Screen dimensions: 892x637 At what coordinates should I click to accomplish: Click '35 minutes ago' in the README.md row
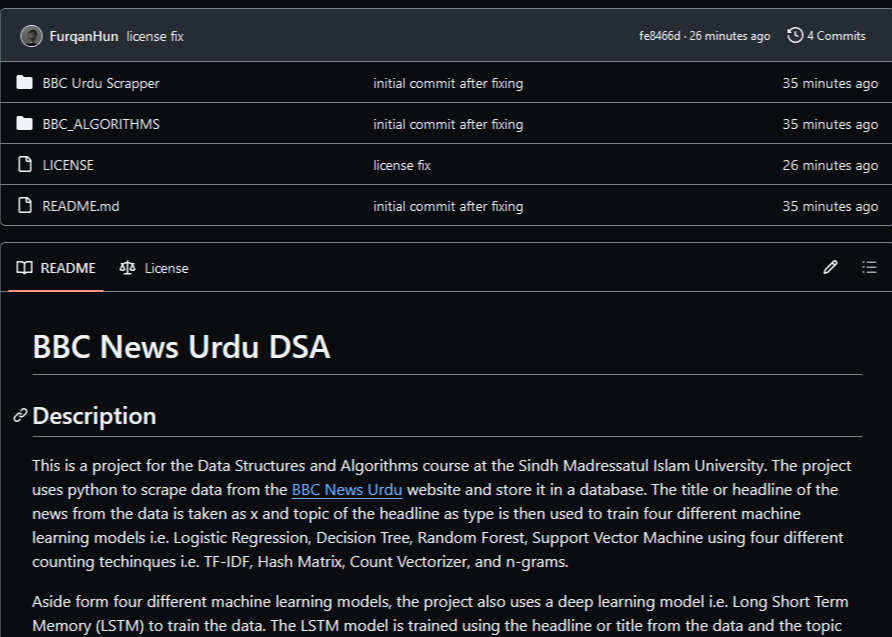click(830, 206)
